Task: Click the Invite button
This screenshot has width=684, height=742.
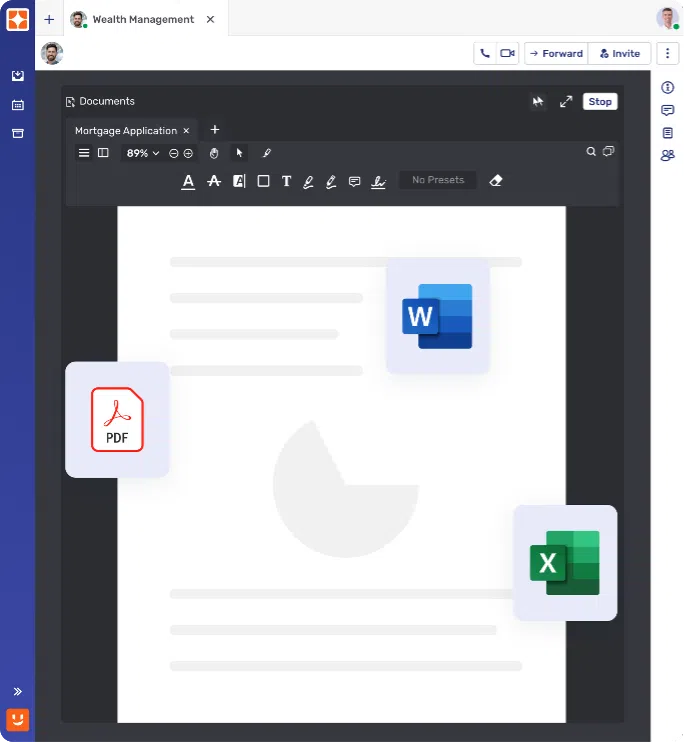Action: tap(620, 53)
